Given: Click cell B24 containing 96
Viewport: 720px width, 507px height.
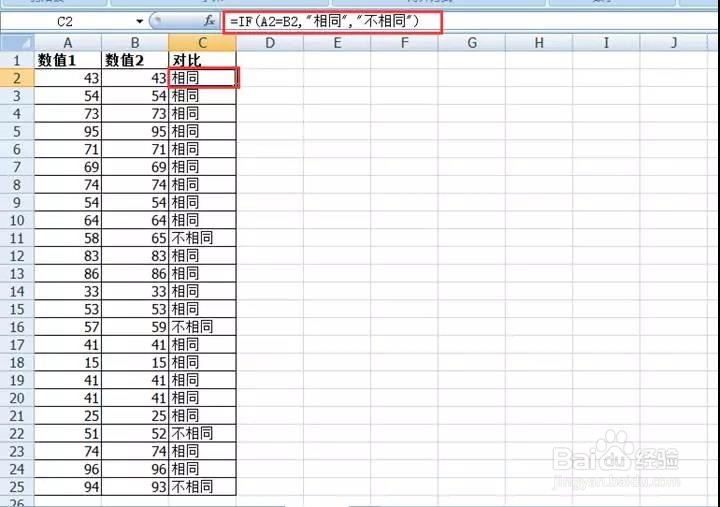Looking at the screenshot, I should (135, 469).
